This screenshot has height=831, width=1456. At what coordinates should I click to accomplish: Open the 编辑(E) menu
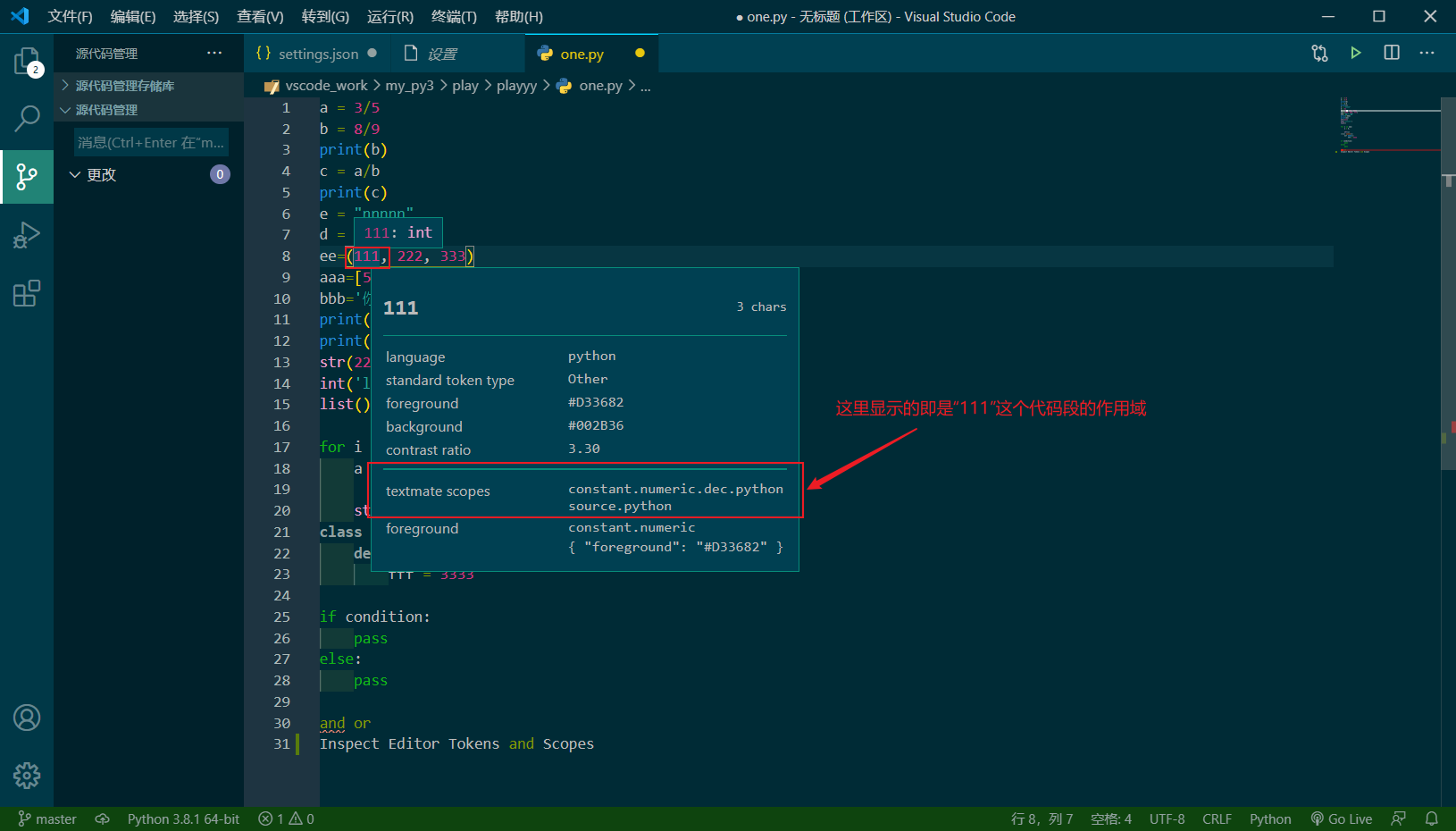click(x=133, y=16)
